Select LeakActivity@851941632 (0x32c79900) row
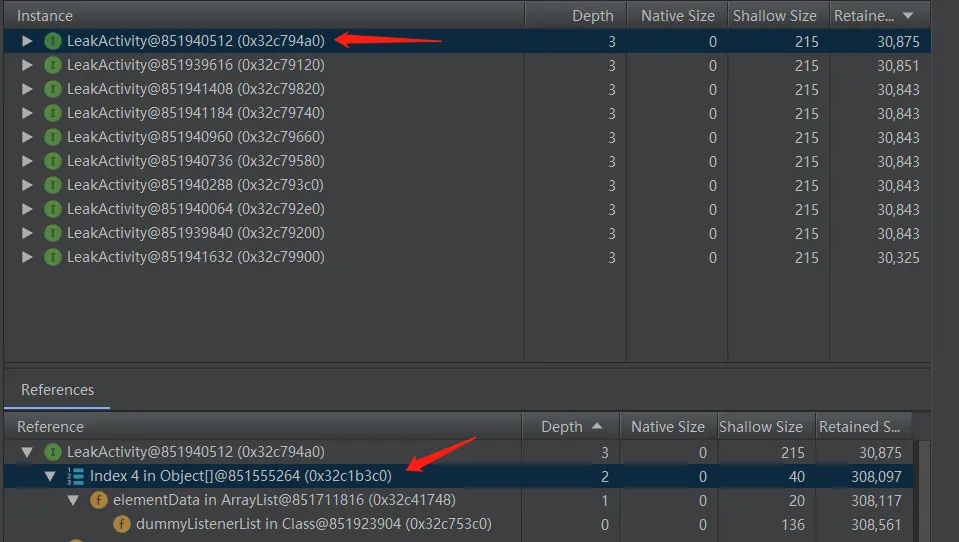 click(x=467, y=257)
